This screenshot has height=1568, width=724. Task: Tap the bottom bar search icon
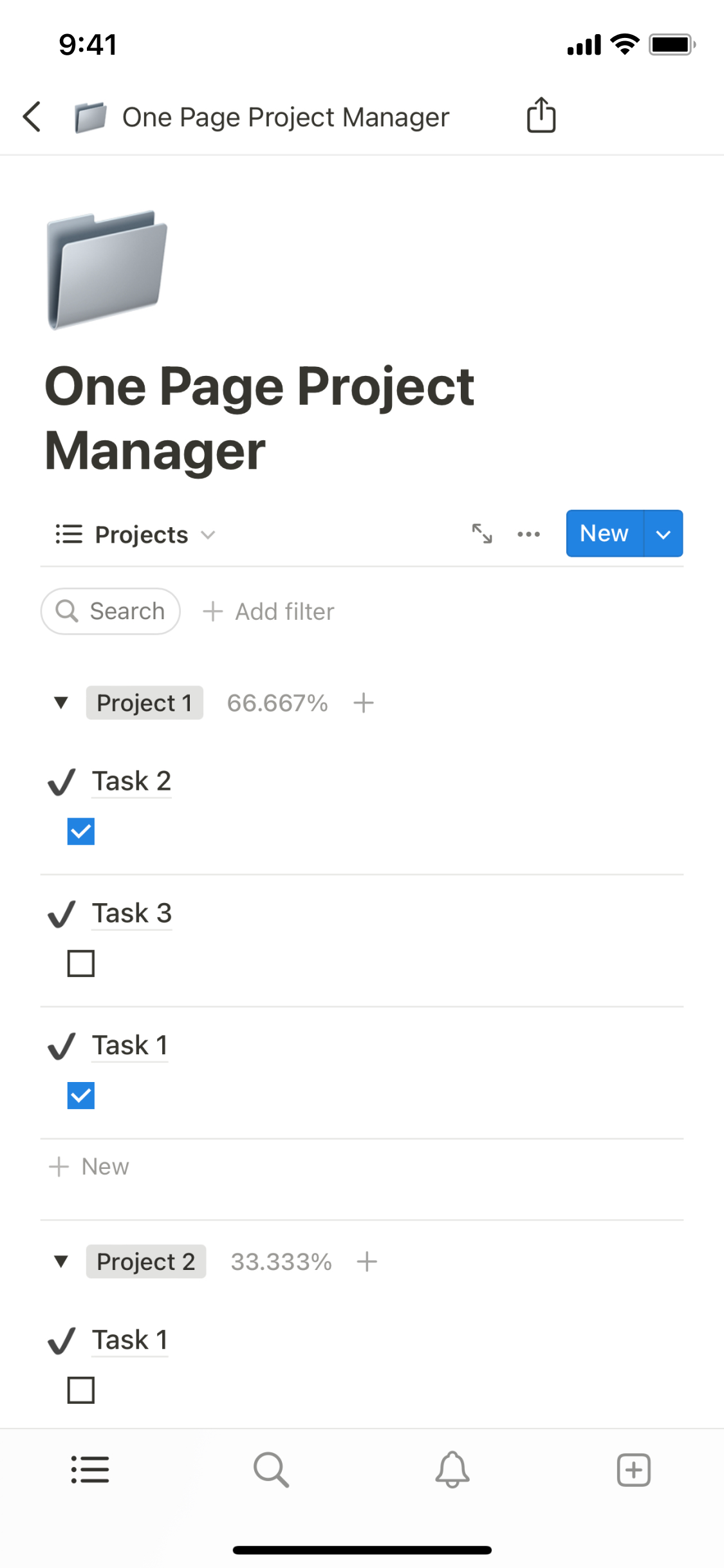point(271,1470)
